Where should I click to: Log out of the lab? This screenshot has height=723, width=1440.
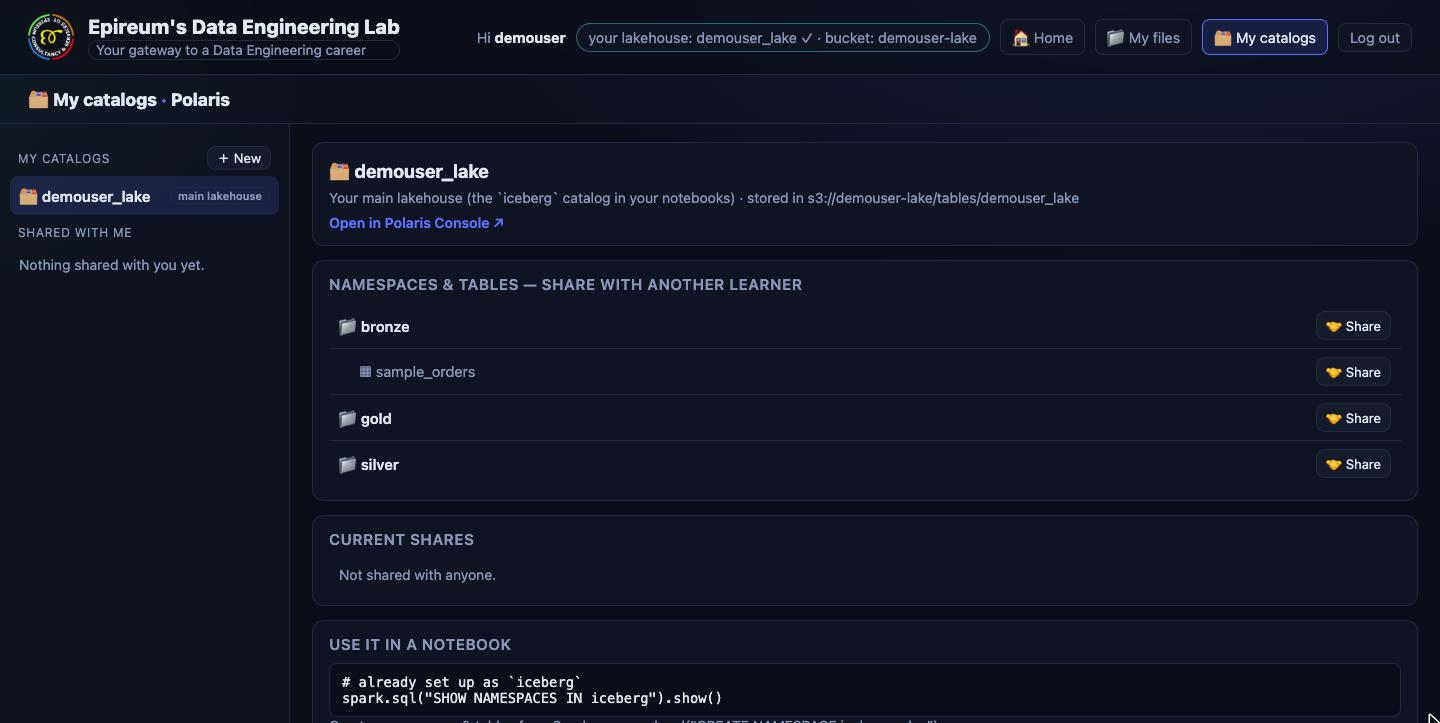pos(1375,38)
